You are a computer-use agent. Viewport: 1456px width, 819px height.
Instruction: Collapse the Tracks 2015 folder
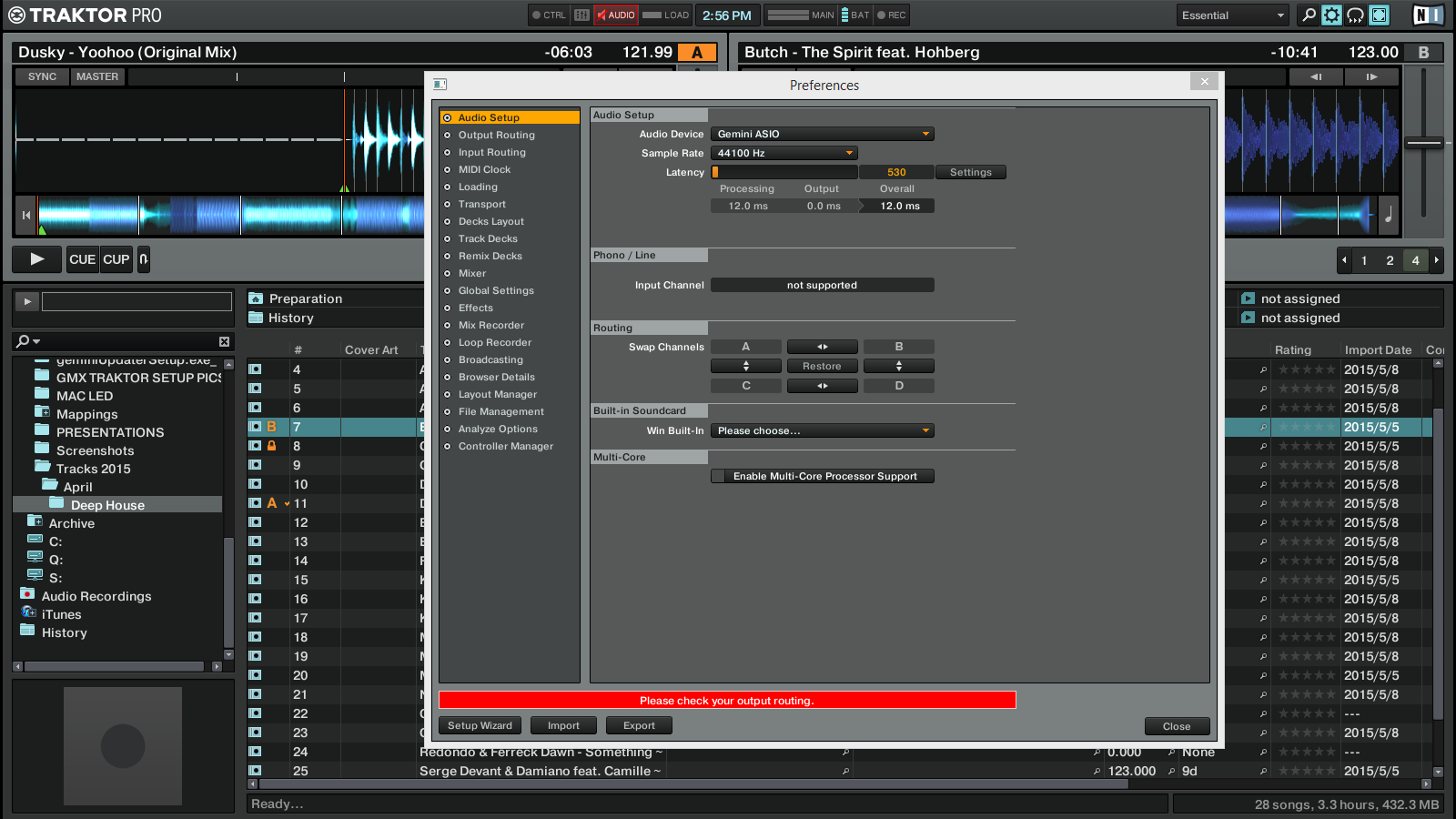[x=42, y=467]
